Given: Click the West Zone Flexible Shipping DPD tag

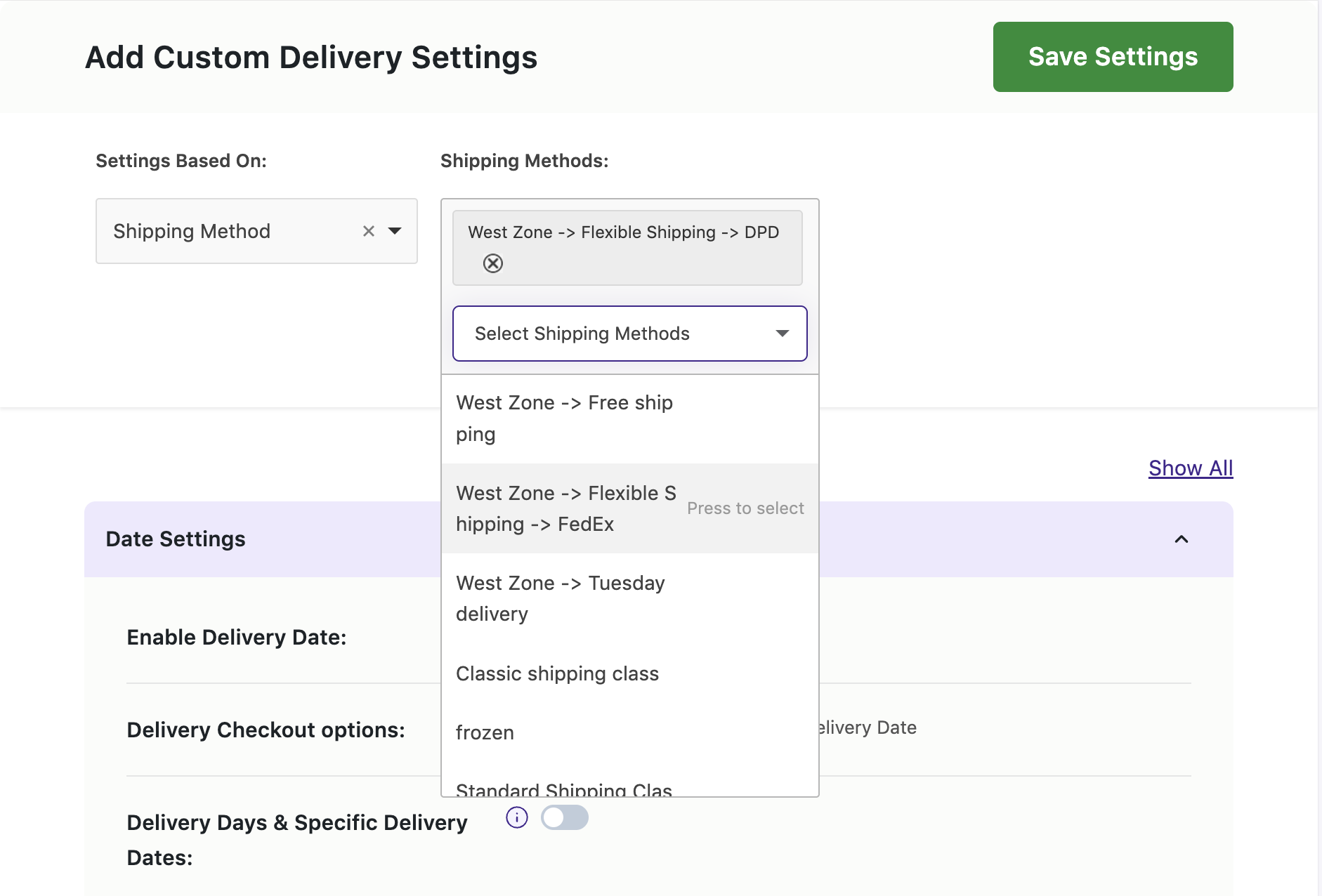Looking at the screenshot, I should coord(623,232).
